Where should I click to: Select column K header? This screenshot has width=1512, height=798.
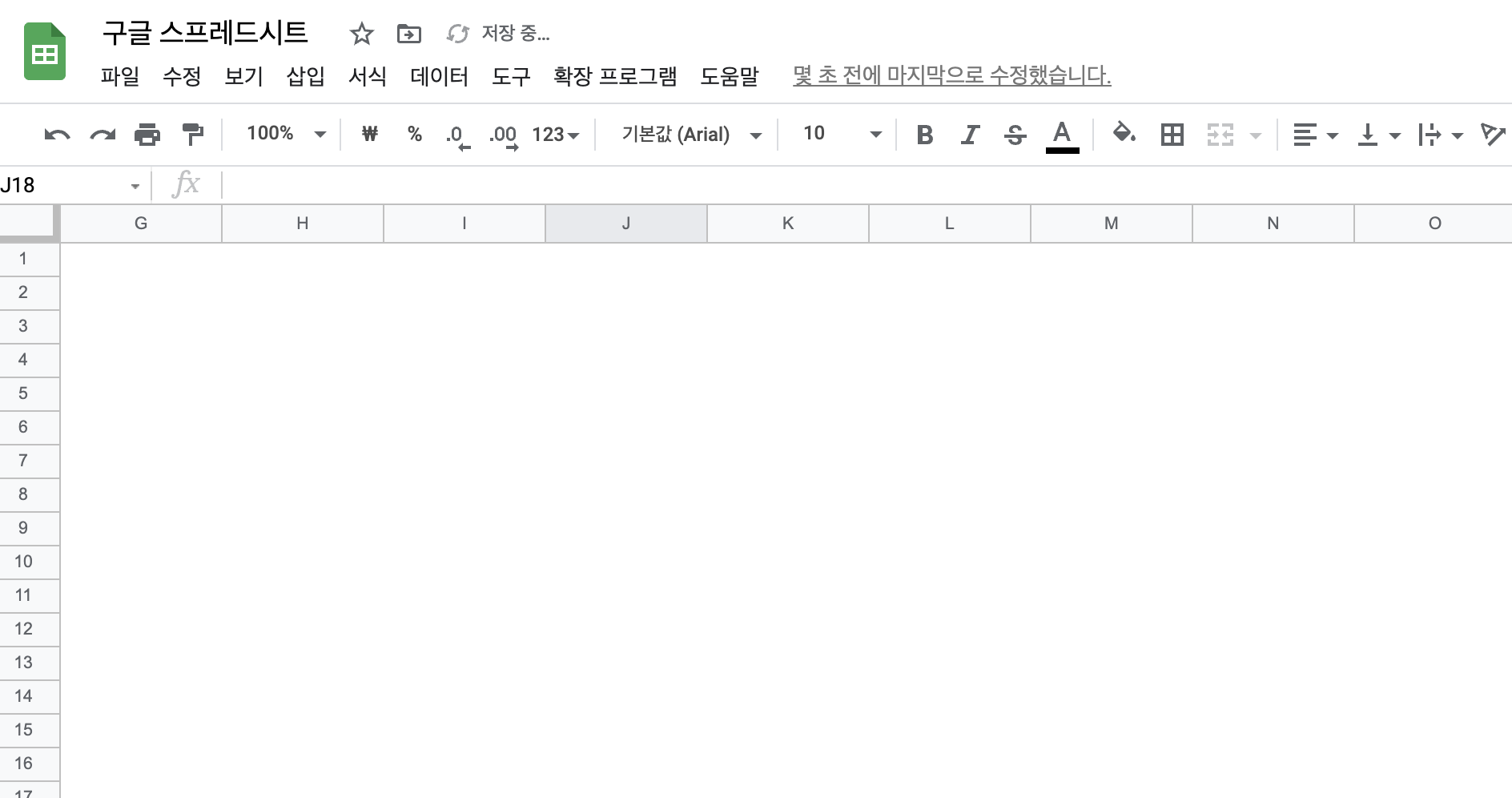[788, 224]
